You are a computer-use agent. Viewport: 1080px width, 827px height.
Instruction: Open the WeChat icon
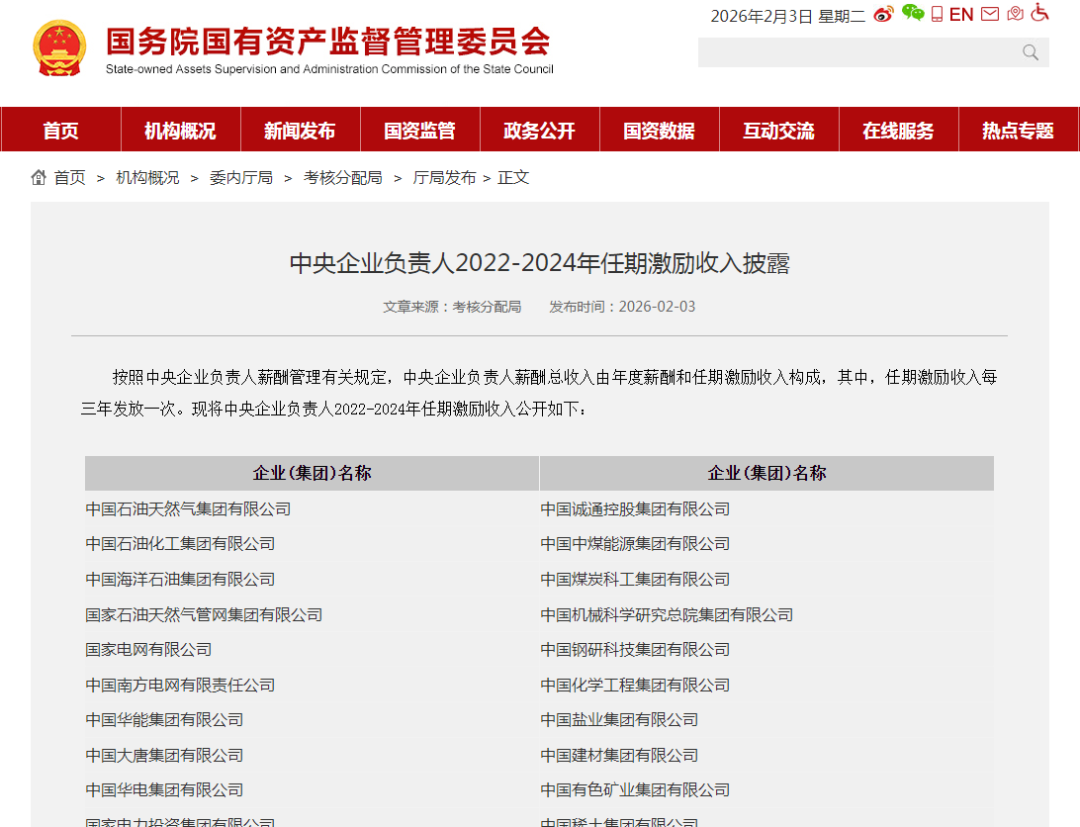click(913, 13)
